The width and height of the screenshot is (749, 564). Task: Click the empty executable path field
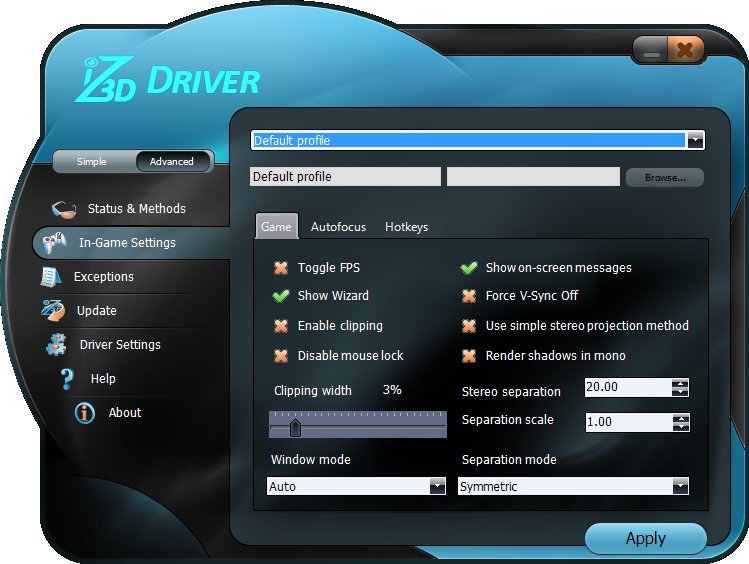[x=533, y=177]
